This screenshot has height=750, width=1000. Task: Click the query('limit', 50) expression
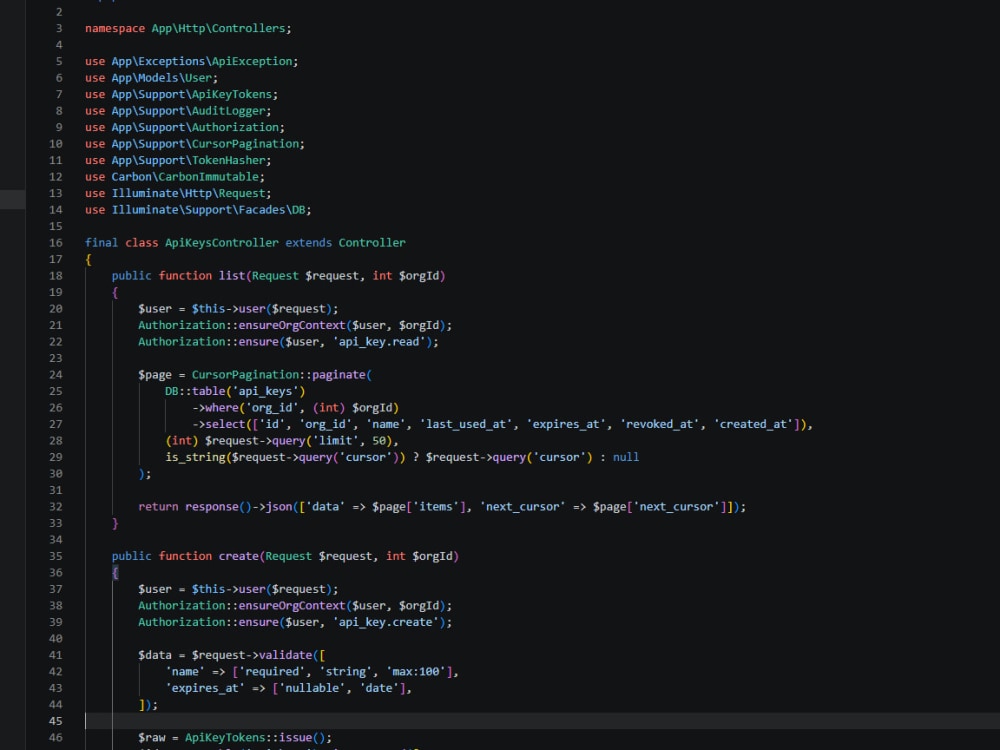(332, 441)
